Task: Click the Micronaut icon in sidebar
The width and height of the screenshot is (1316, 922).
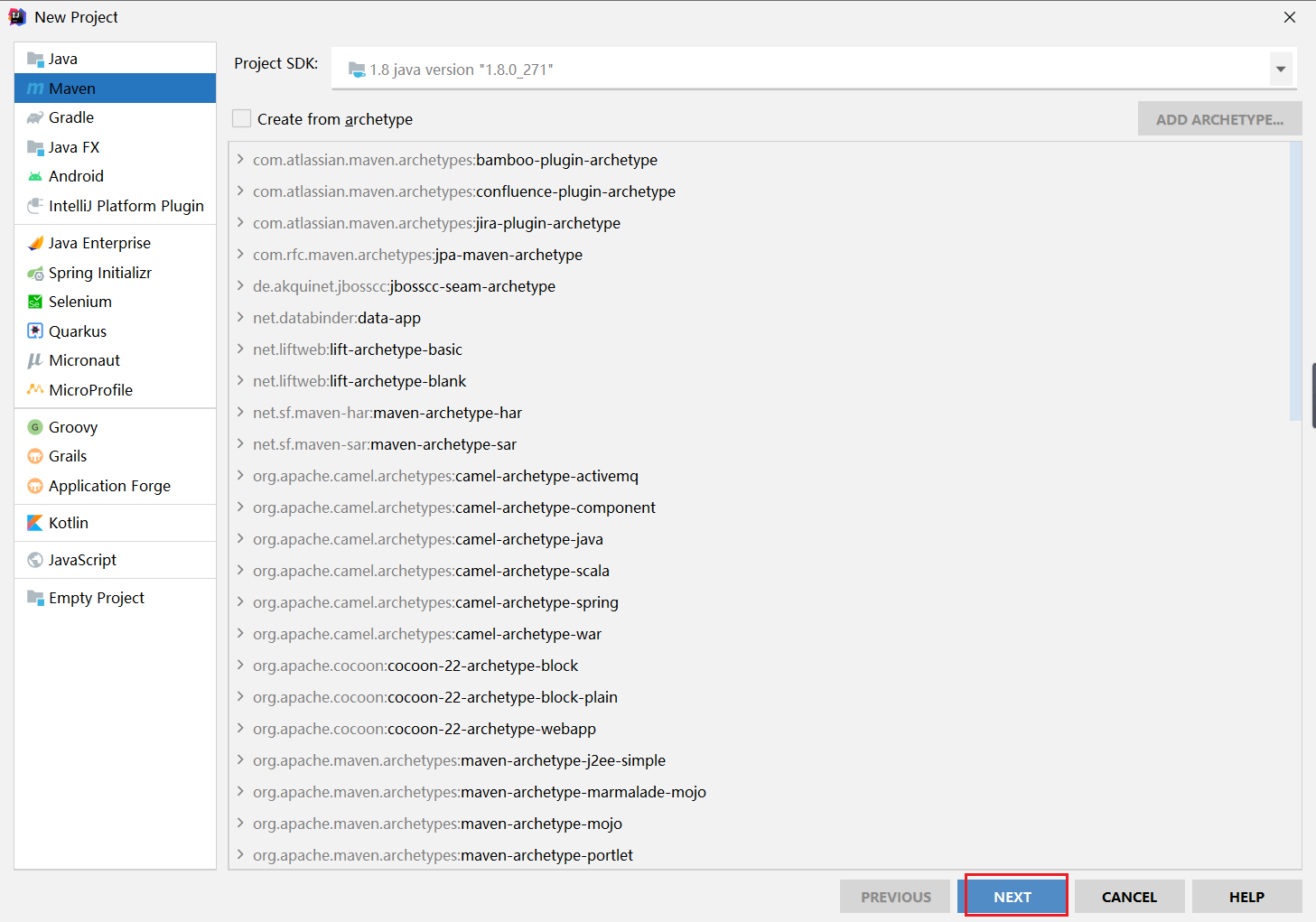Action: (35, 361)
